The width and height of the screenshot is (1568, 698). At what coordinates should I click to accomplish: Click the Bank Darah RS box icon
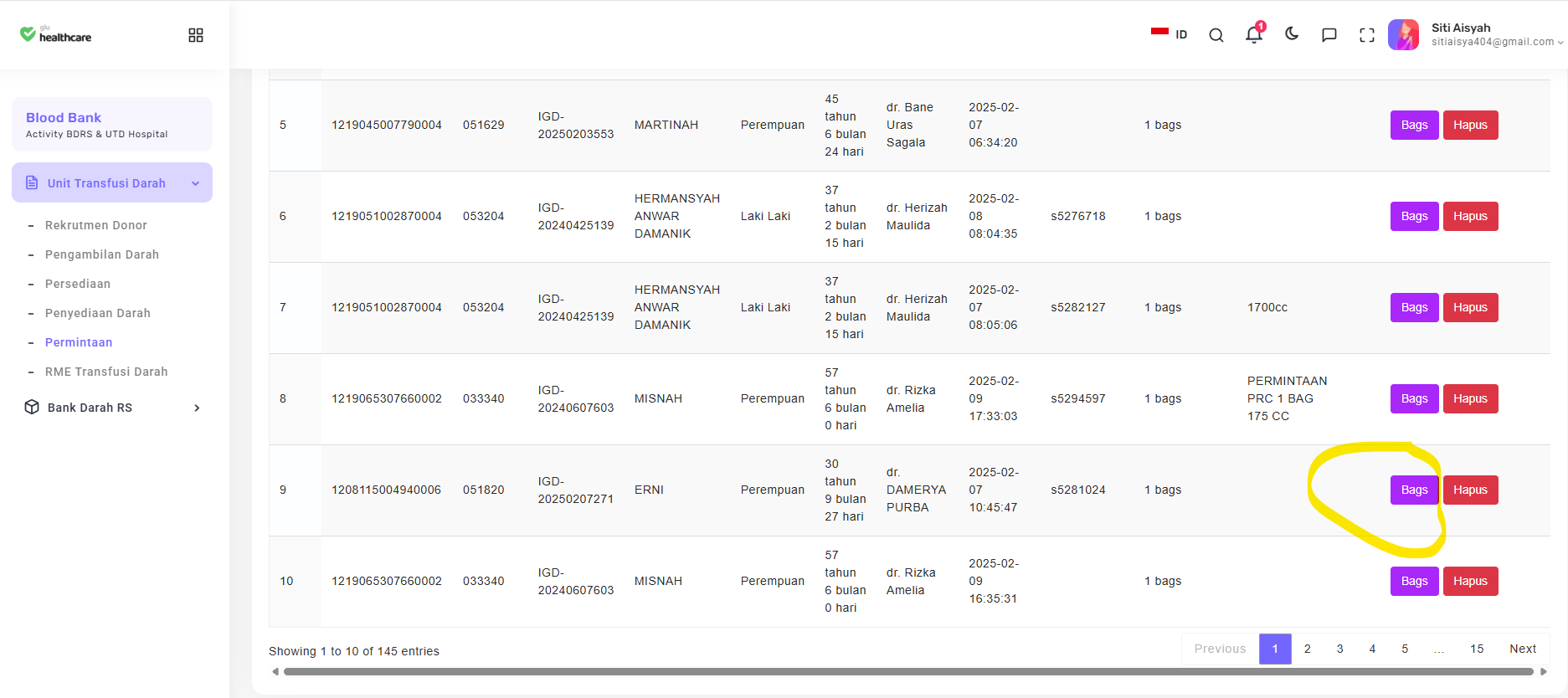coord(32,408)
